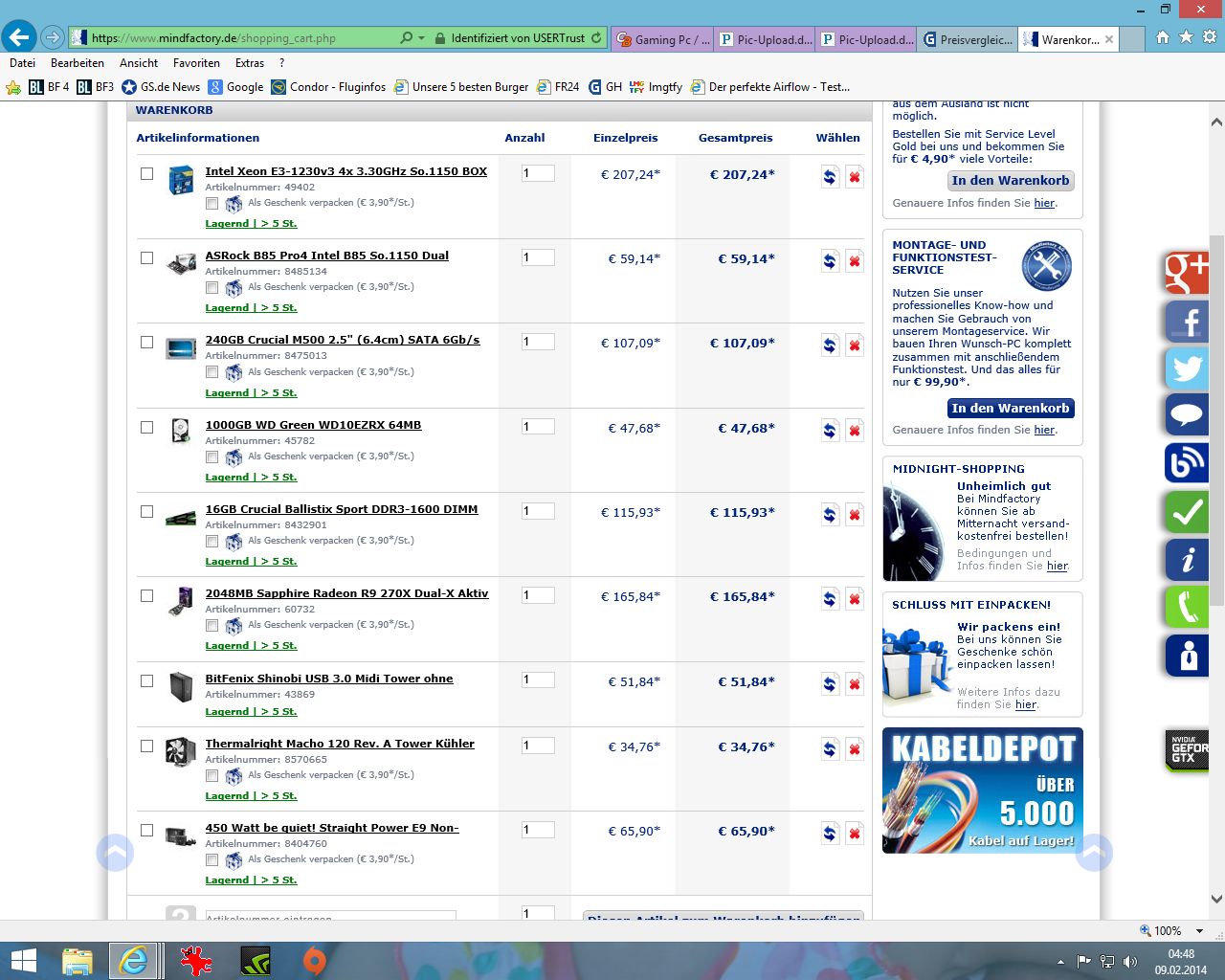Tick the 1000GB WD Green row checkbox
Screen dimensions: 1225x980
(x=146, y=428)
